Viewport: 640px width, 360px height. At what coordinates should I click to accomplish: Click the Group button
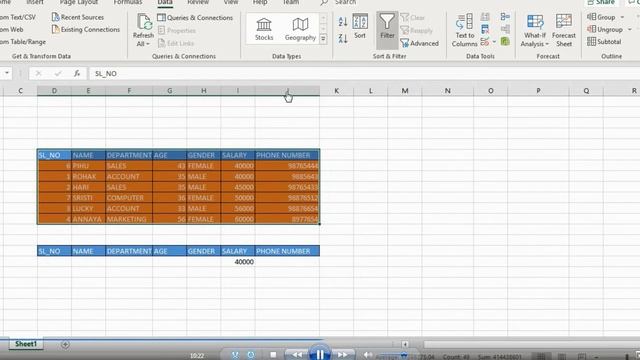click(601, 17)
